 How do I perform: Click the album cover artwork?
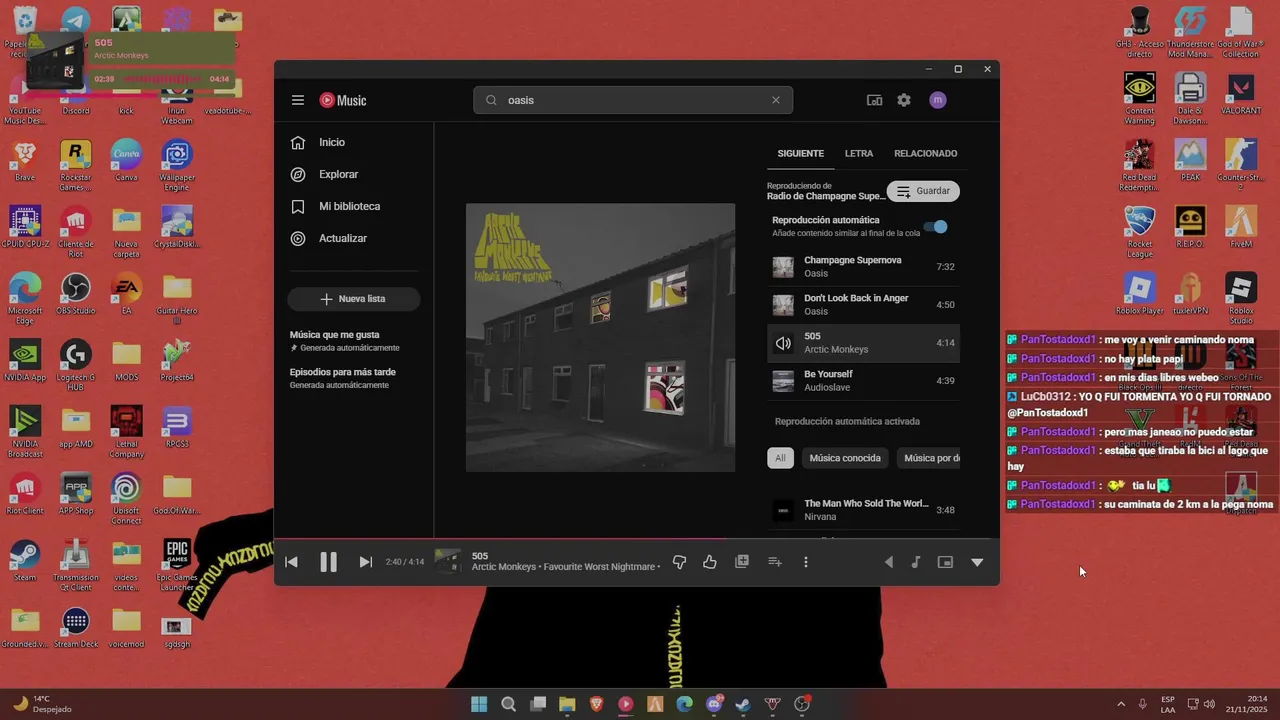pyautogui.click(x=600, y=338)
